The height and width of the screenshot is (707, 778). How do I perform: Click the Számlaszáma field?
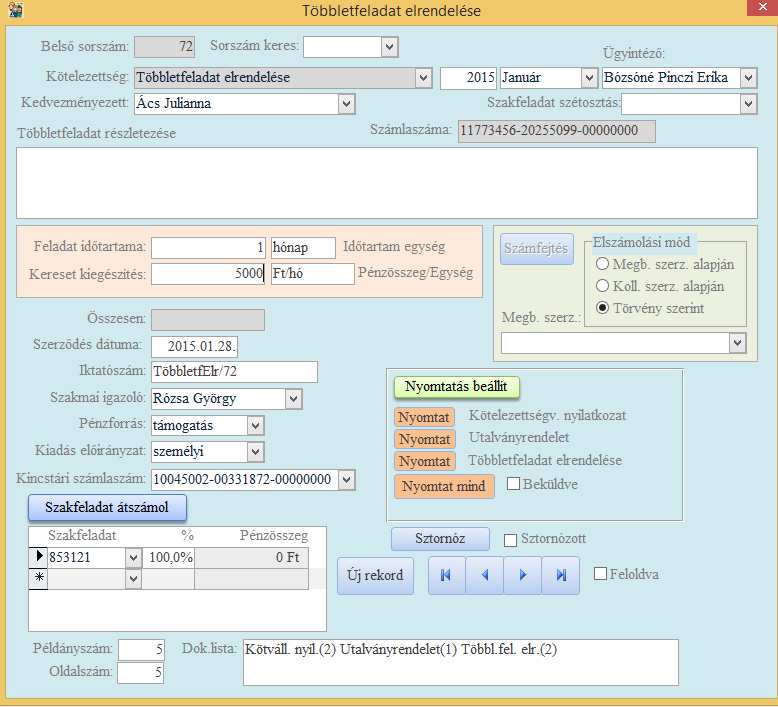click(557, 131)
